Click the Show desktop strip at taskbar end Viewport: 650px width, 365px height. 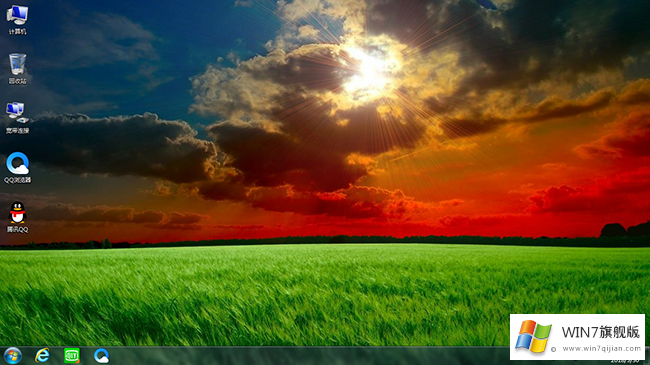pyautogui.click(x=648, y=356)
